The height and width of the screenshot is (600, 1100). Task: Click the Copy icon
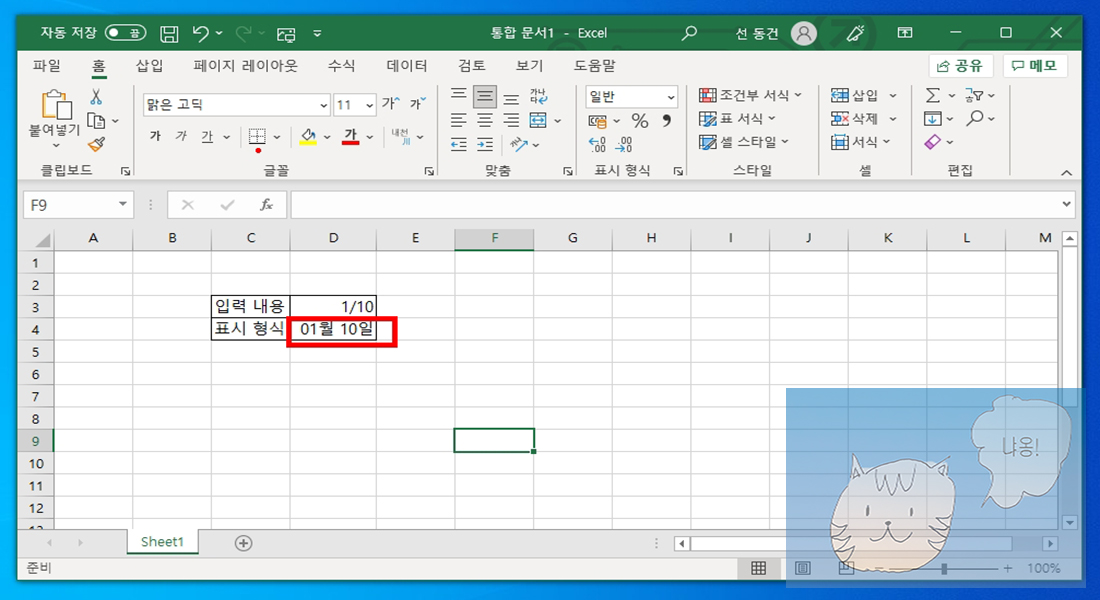(x=96, y=121)
